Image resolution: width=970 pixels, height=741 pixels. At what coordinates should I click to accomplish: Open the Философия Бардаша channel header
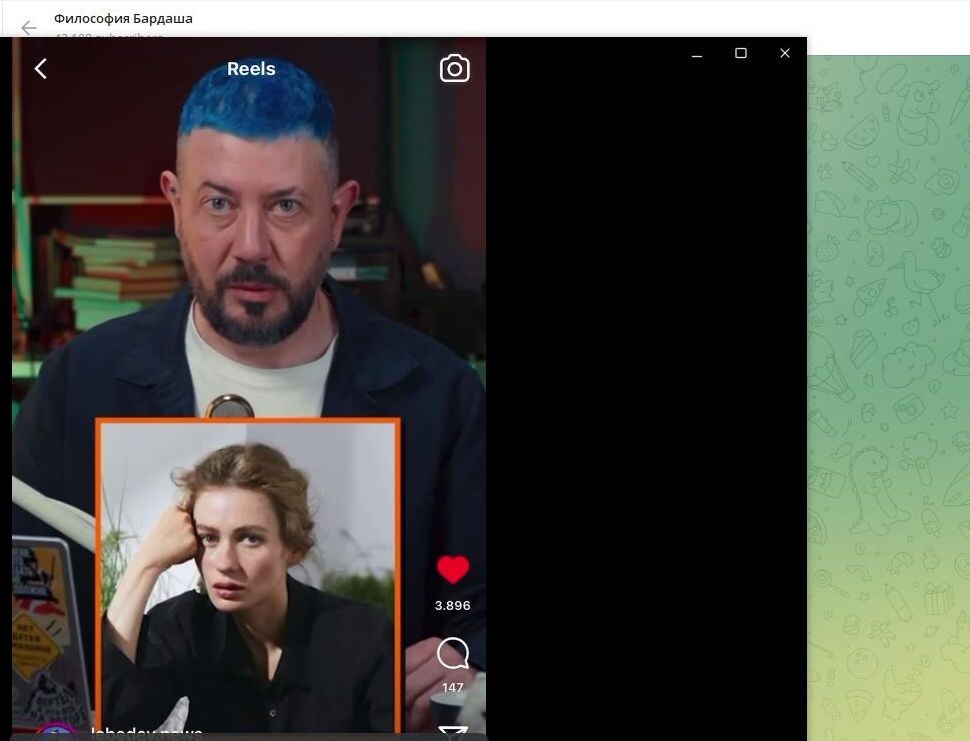125,17
